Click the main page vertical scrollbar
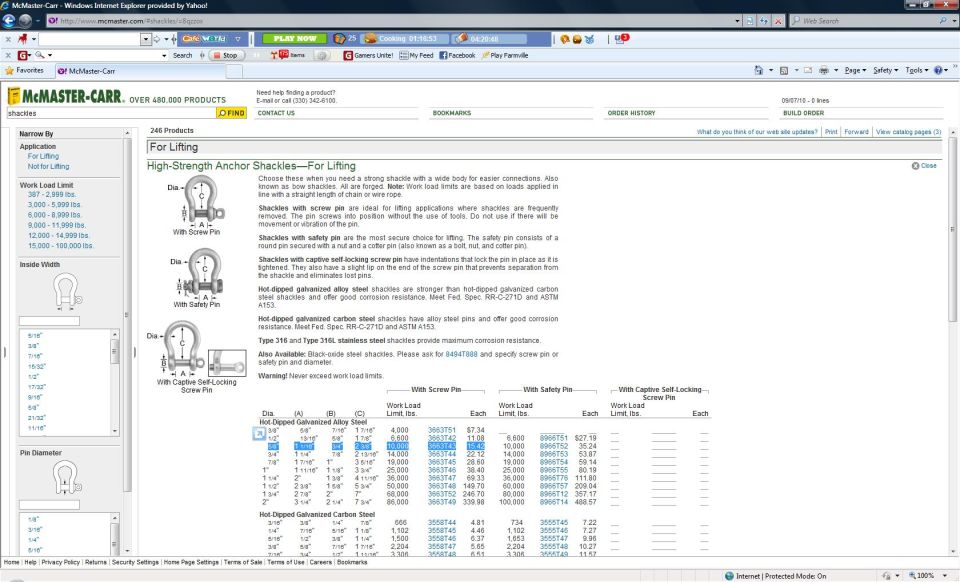This screenshot has height=582, width=960. click(953, 229)
